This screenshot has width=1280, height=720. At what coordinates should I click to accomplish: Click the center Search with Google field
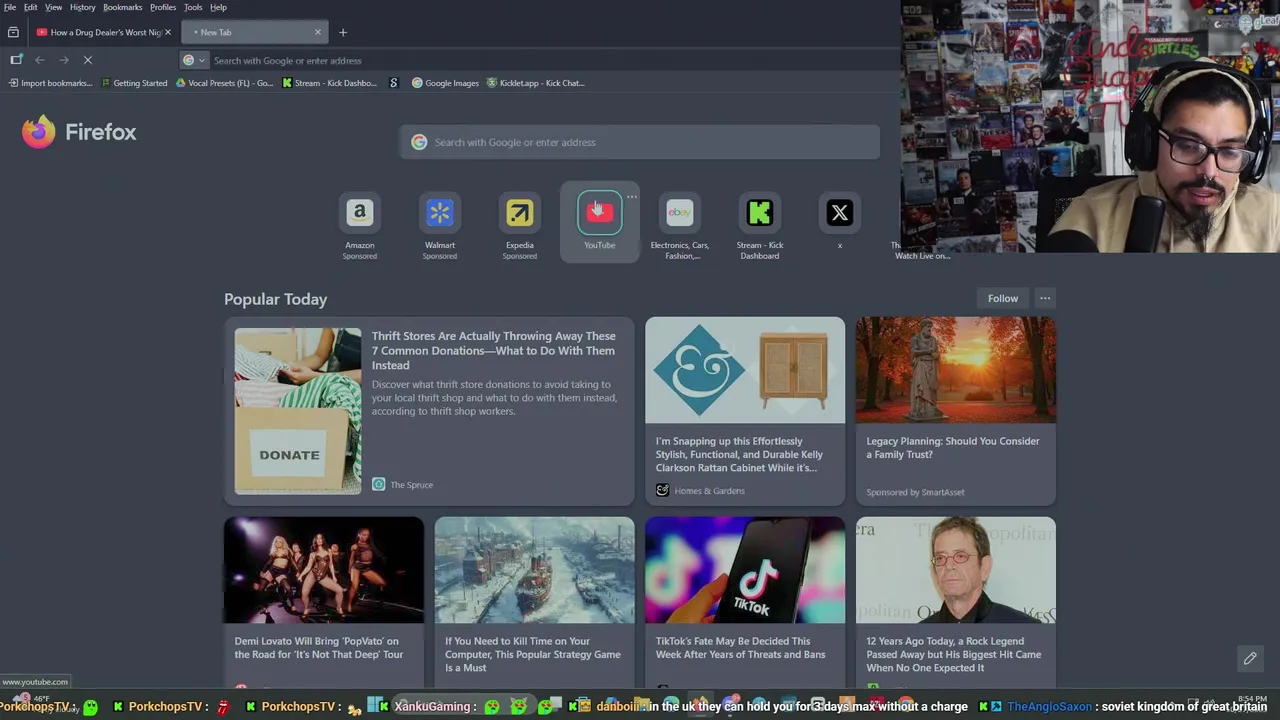click(640, 142)
